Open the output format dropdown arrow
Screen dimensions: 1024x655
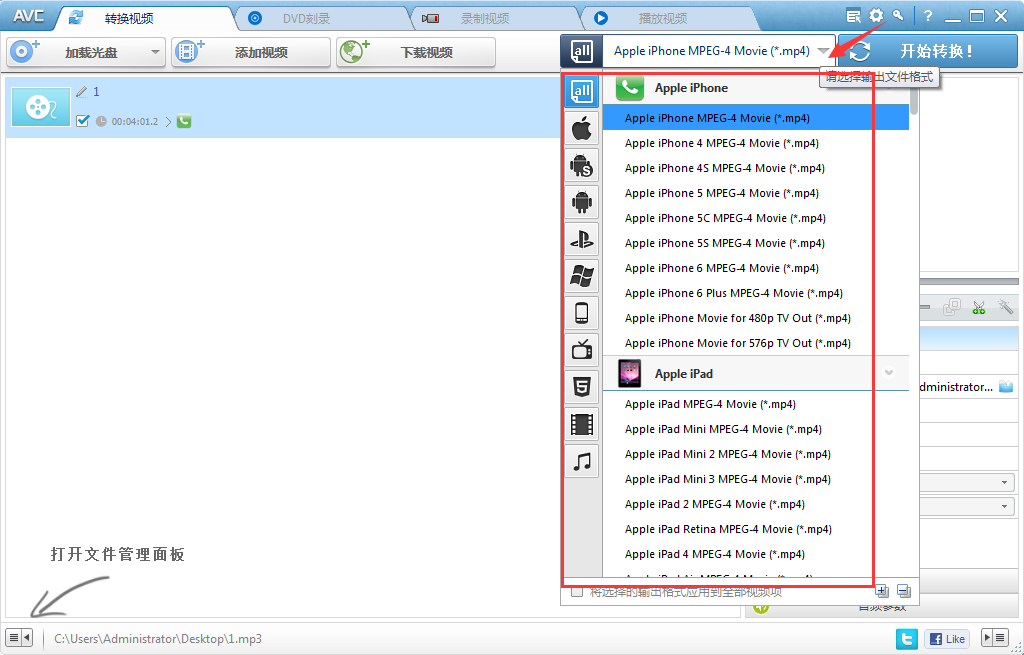click(x=824, y=51)
